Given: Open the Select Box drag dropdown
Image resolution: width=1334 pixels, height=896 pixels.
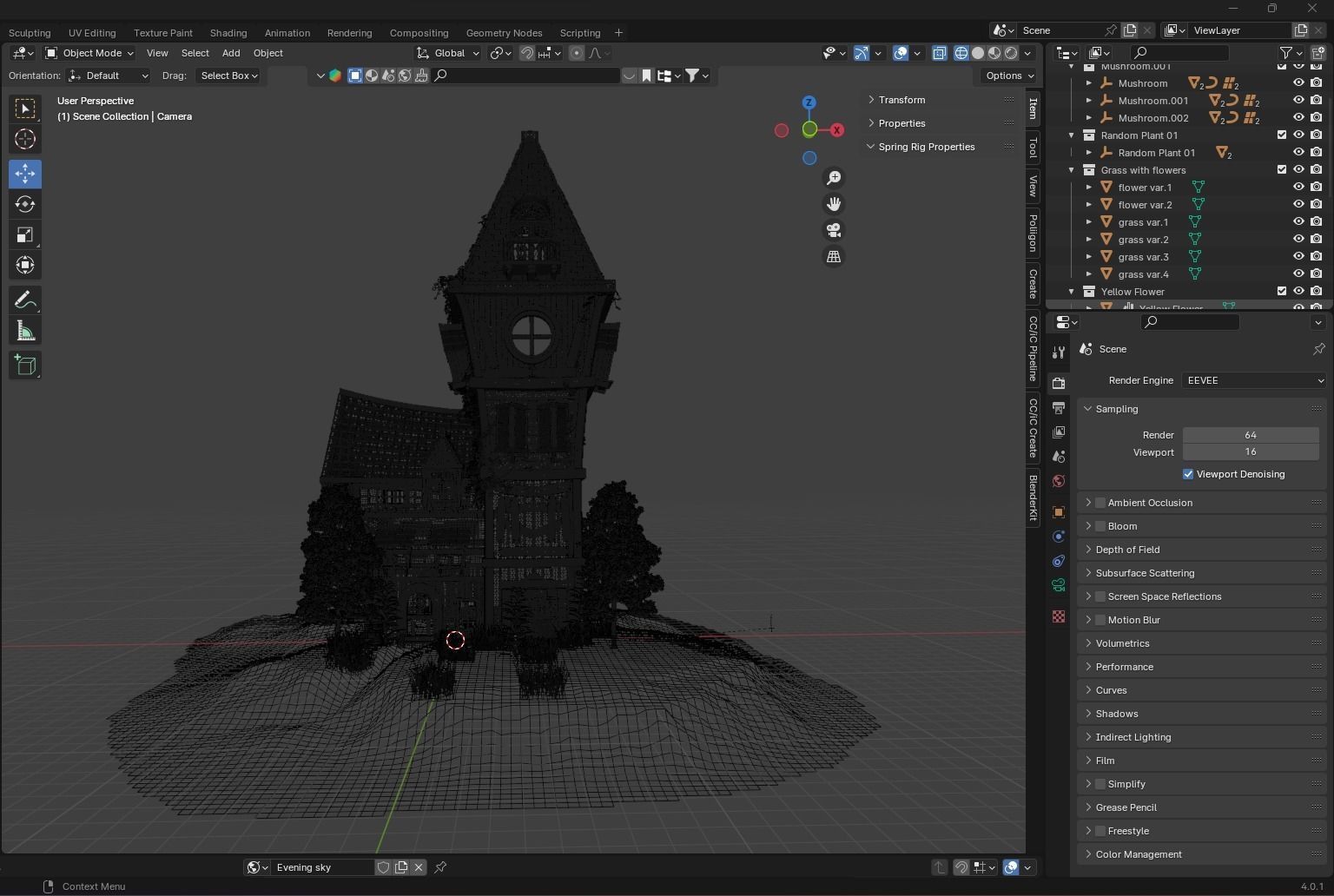Looking at the screenshot, I should (228, 76).
